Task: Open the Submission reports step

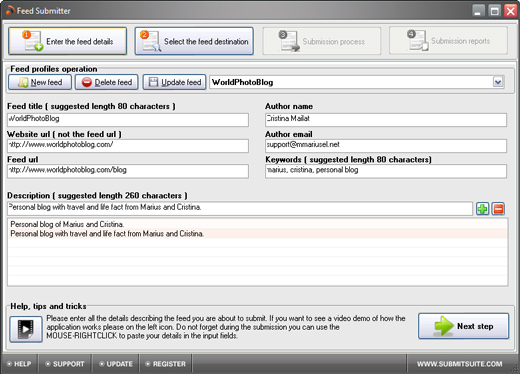Action: click(448, 41)
